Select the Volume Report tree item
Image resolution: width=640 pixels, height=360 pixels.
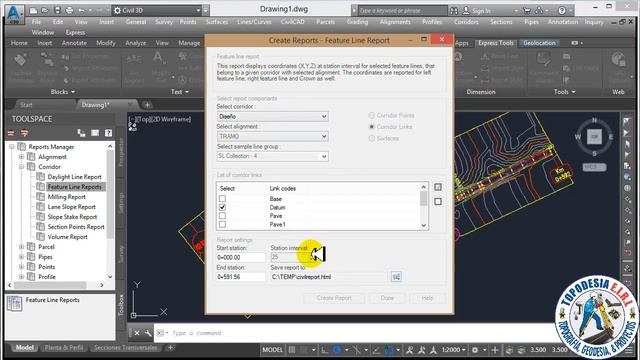pos(67,237)
